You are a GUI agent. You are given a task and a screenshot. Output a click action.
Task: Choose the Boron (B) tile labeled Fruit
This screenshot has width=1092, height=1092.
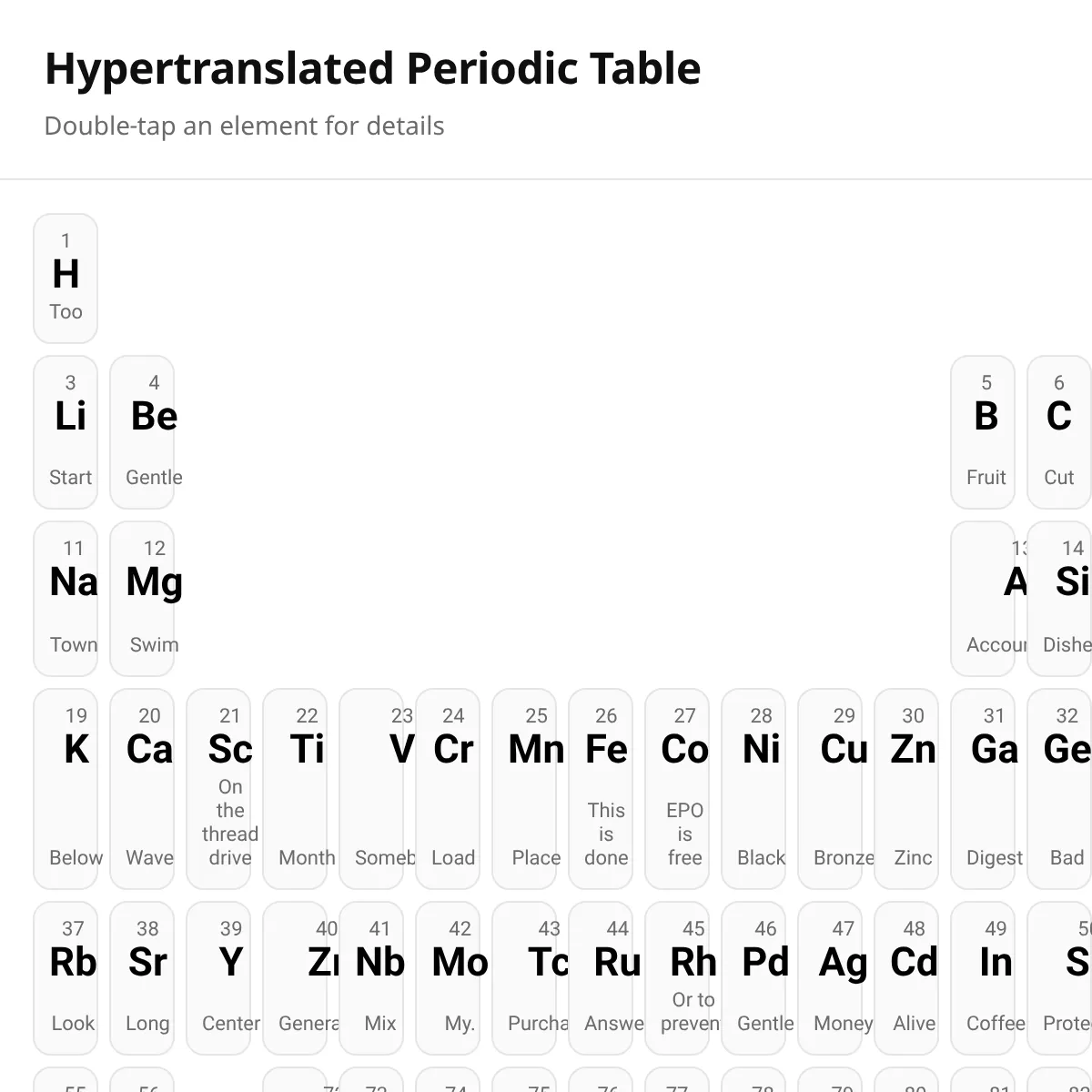983,432
